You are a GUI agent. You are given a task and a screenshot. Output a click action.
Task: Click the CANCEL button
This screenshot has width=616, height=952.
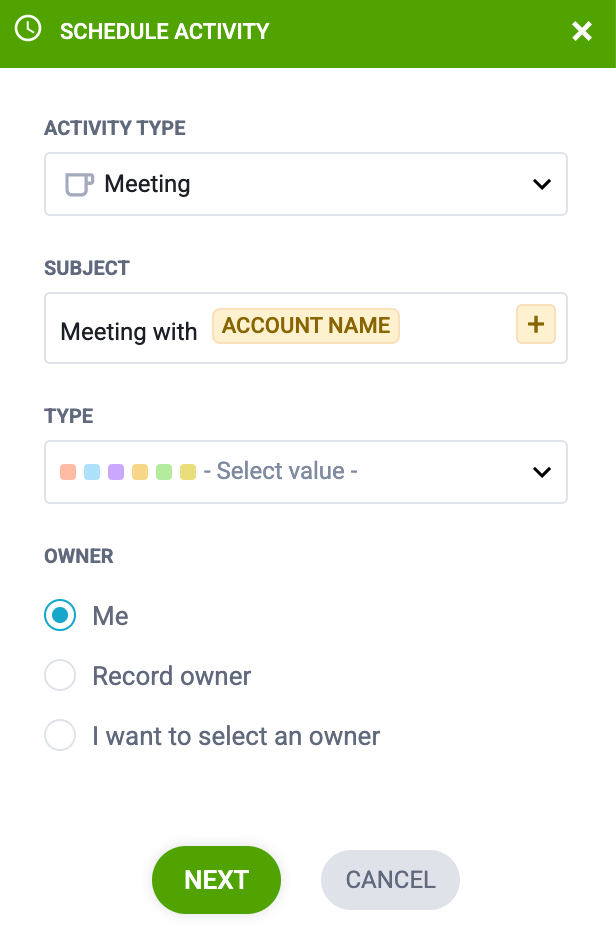tap(390, 880)
